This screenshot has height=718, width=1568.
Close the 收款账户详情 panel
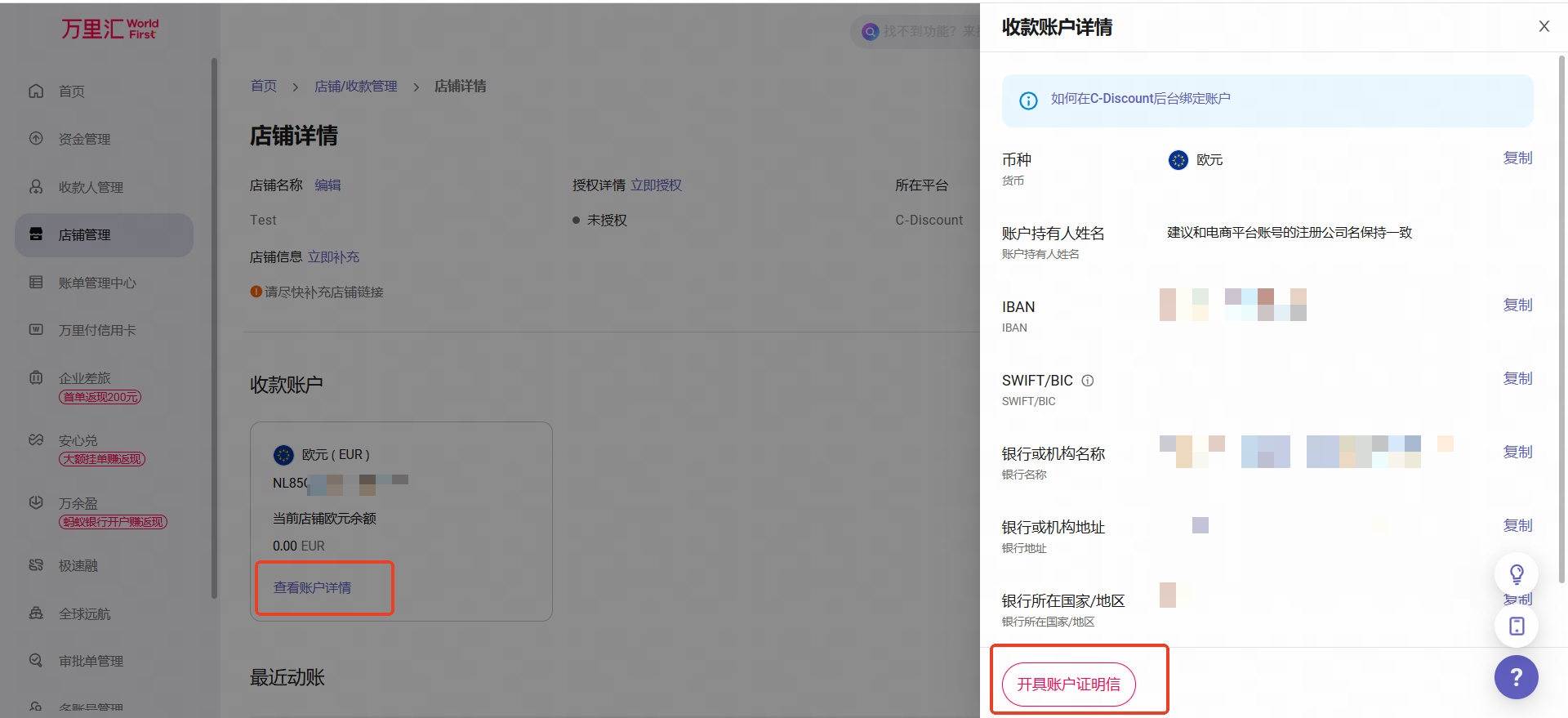(1544, 26)
